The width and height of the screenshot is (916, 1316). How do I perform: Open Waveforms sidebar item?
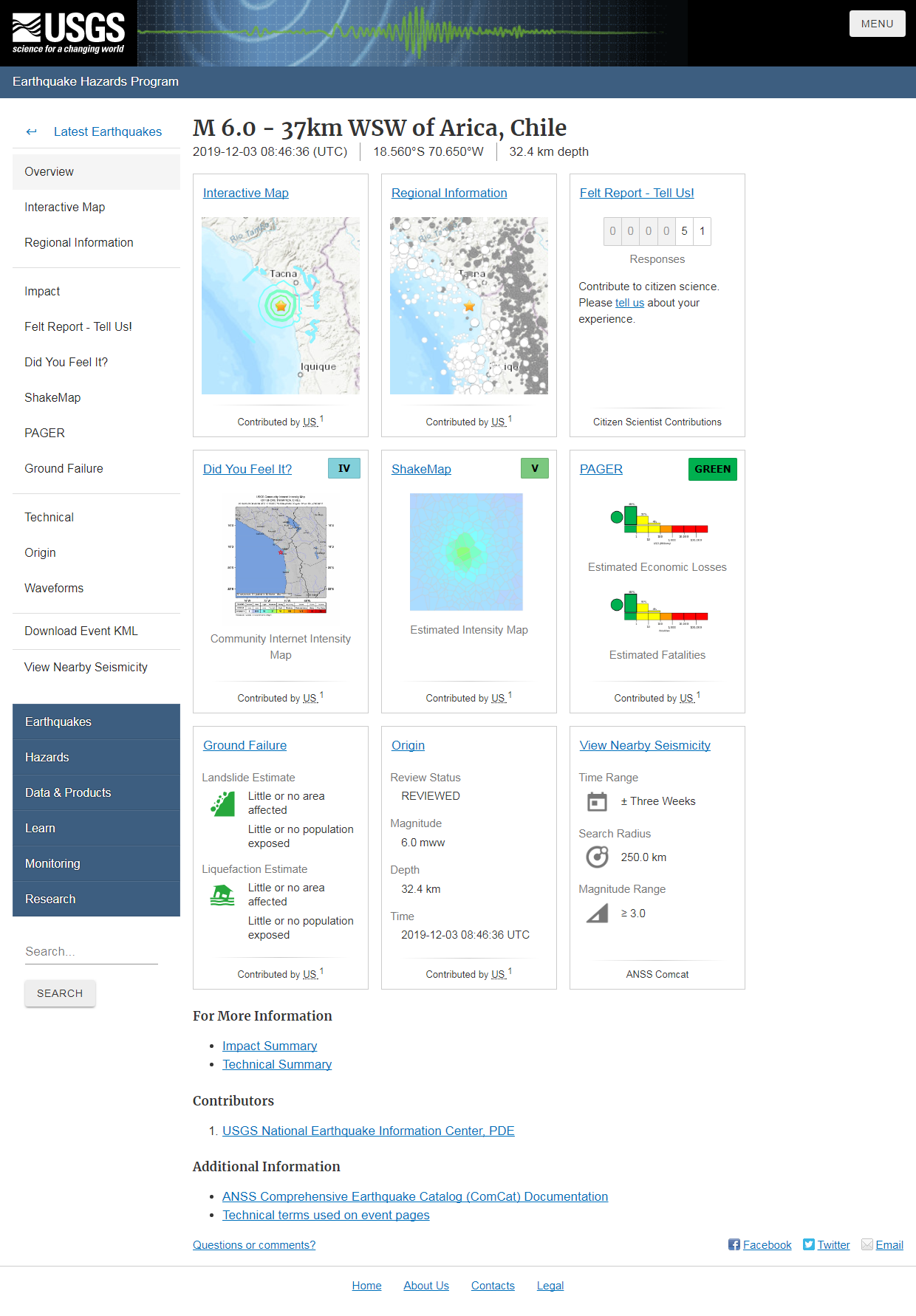[96, 588]
